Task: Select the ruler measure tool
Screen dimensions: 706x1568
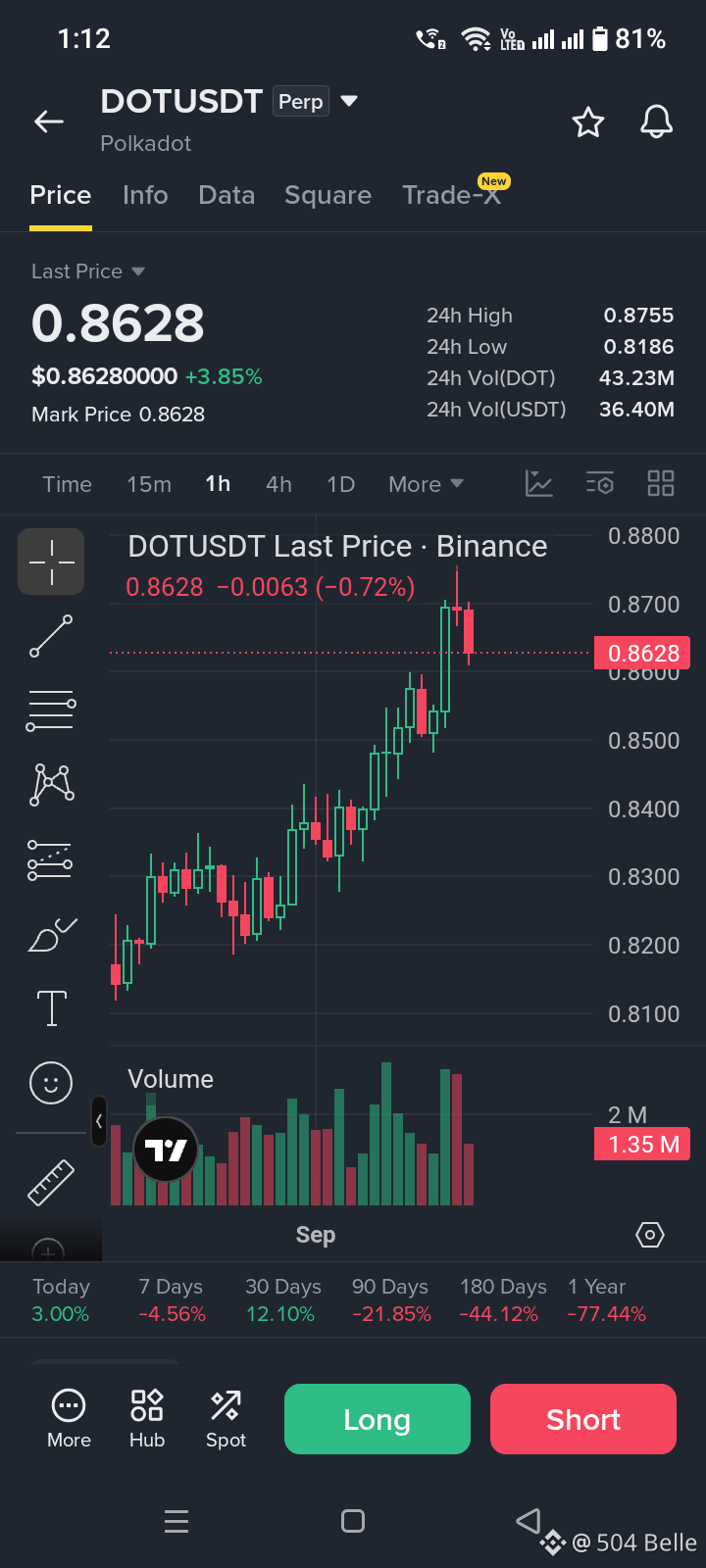Action: [51, 1182]
